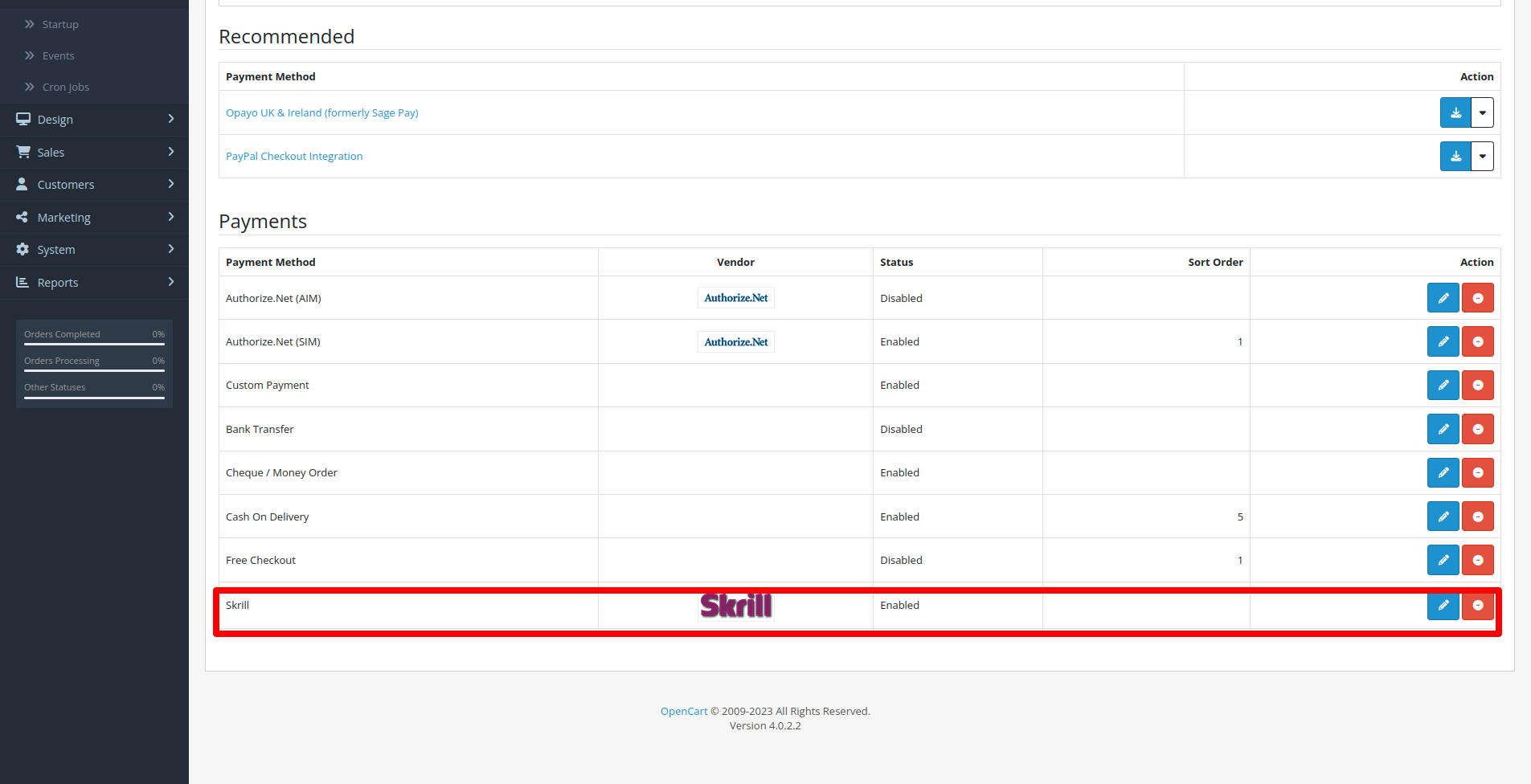Screen dimensions: 1531x784
Task: Open dropdown arrow beside Opayo download button
Action: click(x=1482, y=112)
